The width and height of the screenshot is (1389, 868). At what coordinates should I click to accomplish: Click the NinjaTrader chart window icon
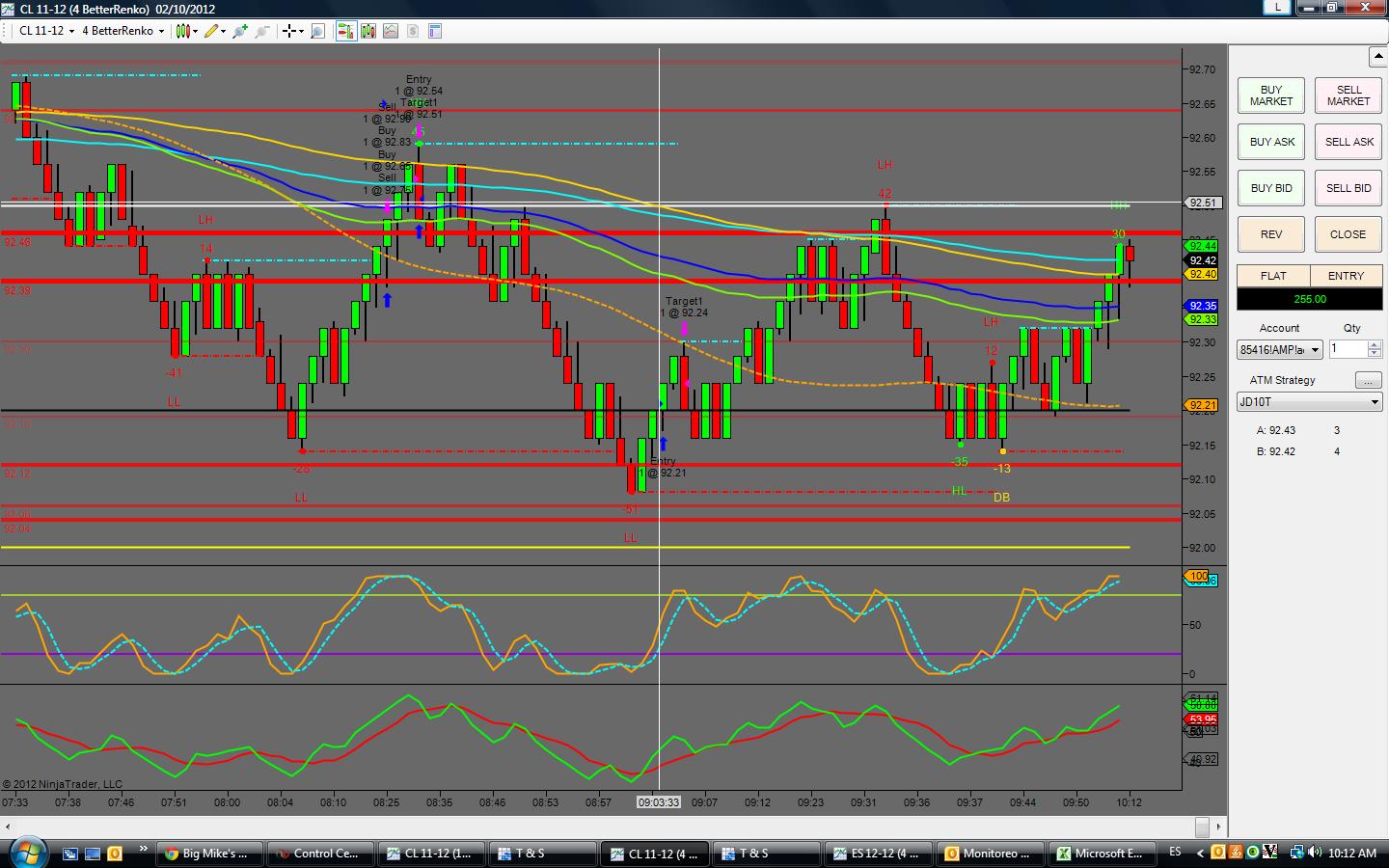(9, 9)
